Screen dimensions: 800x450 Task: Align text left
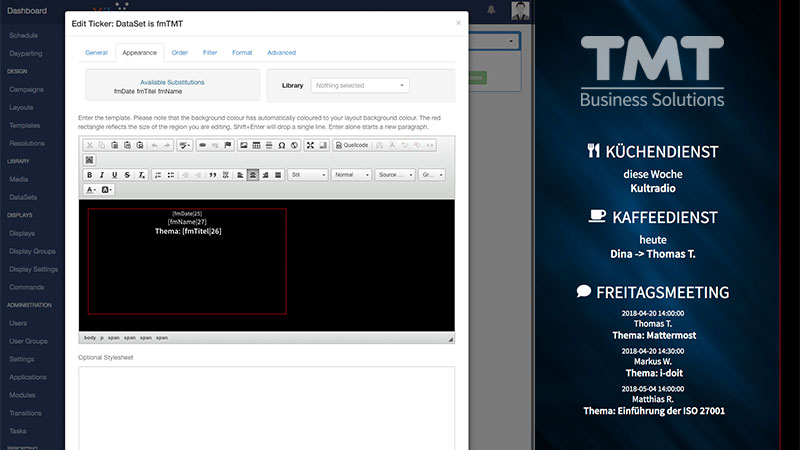click(x=240, y=175)
